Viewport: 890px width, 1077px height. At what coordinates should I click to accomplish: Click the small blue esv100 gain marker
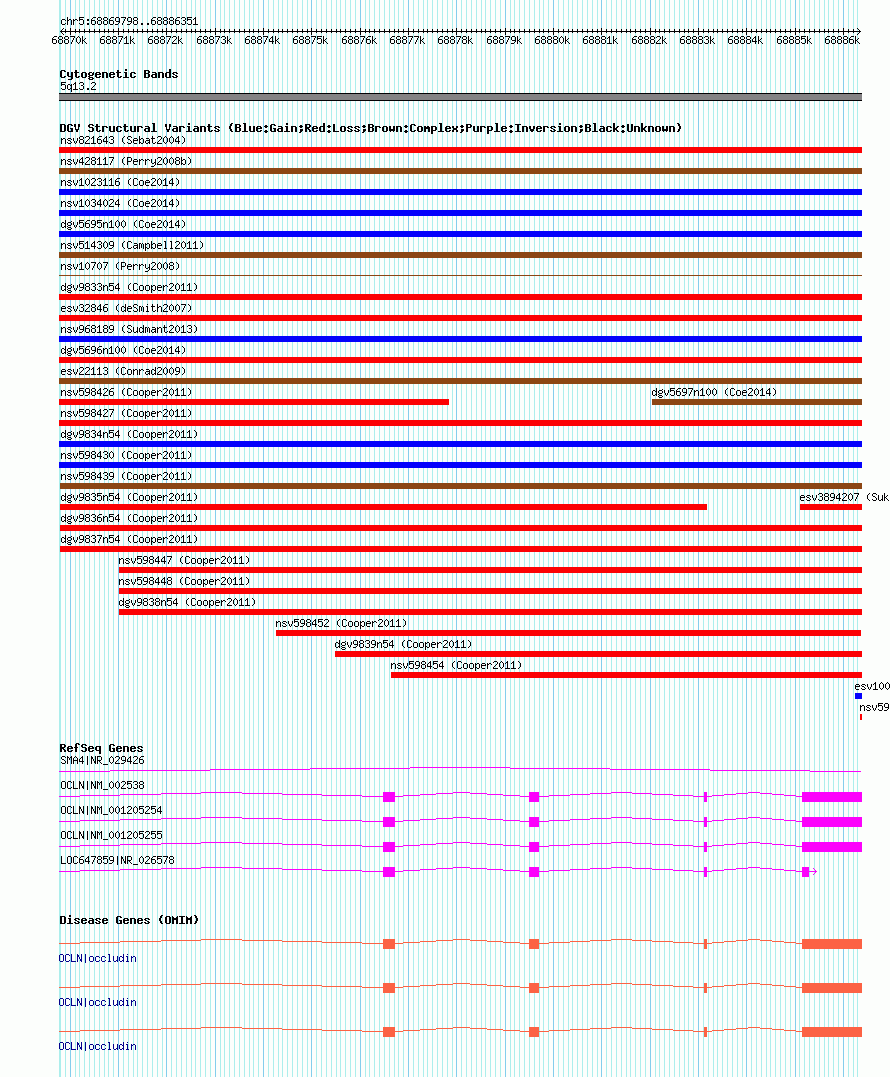[858, 696]
